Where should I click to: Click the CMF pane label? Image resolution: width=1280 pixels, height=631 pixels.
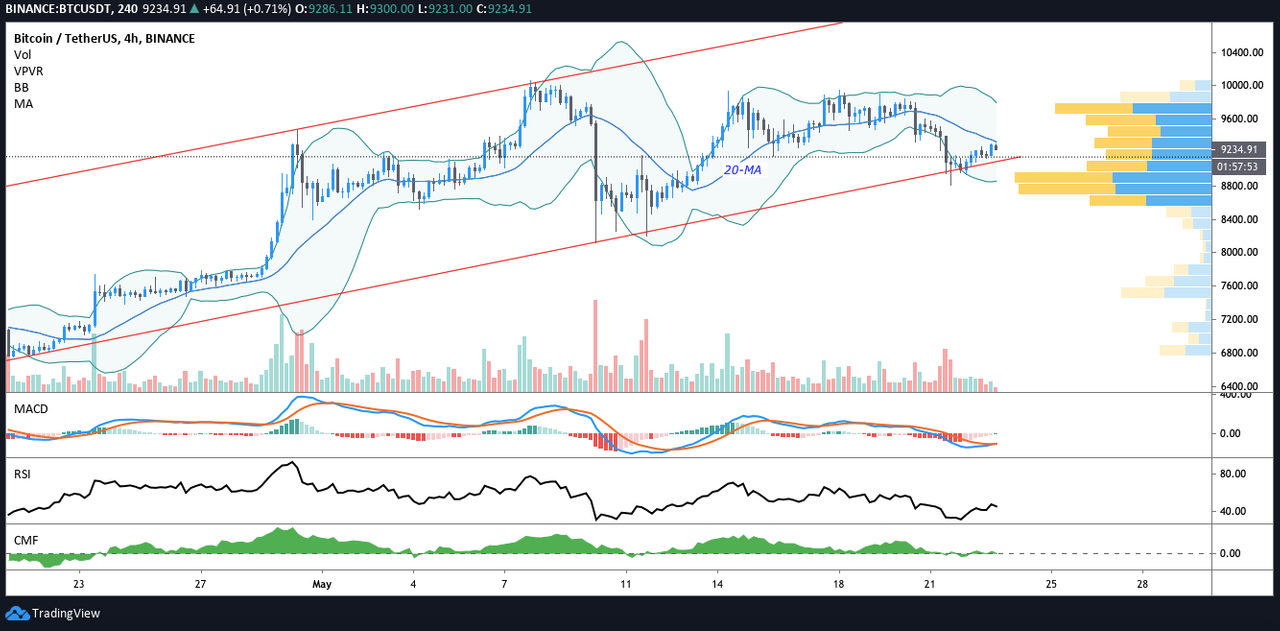click(25, 540)
